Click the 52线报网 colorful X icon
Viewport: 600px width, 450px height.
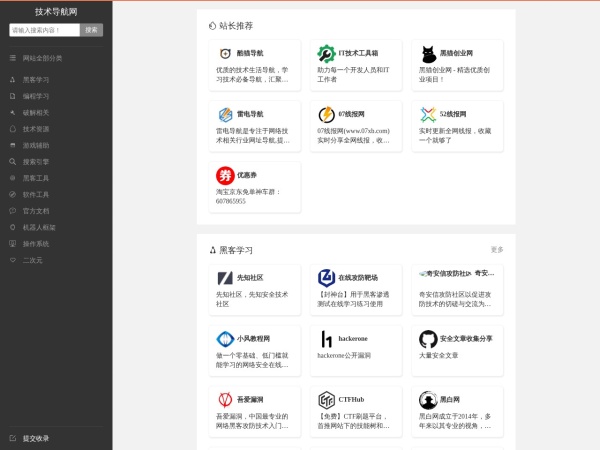tap(428, 114)
